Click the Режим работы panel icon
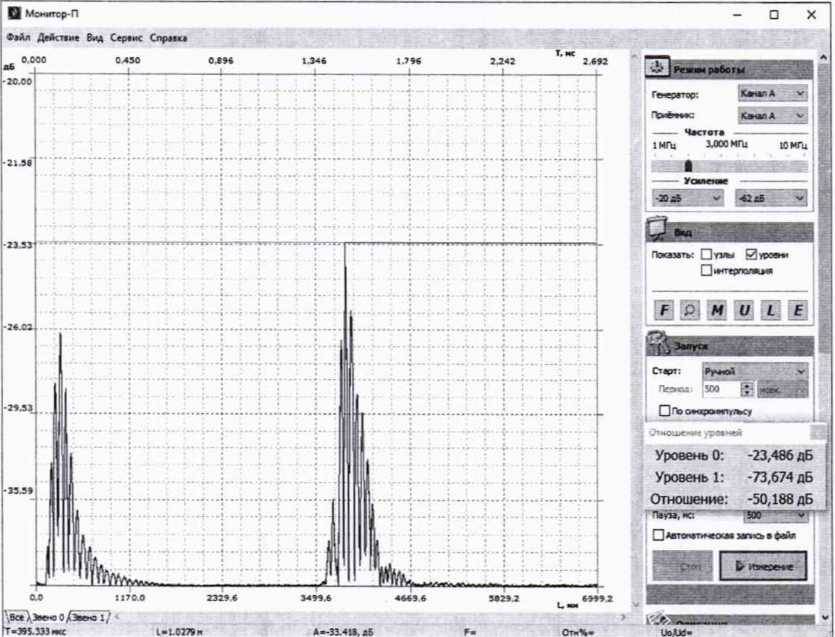The image size is (835, 637). point(658,67)
